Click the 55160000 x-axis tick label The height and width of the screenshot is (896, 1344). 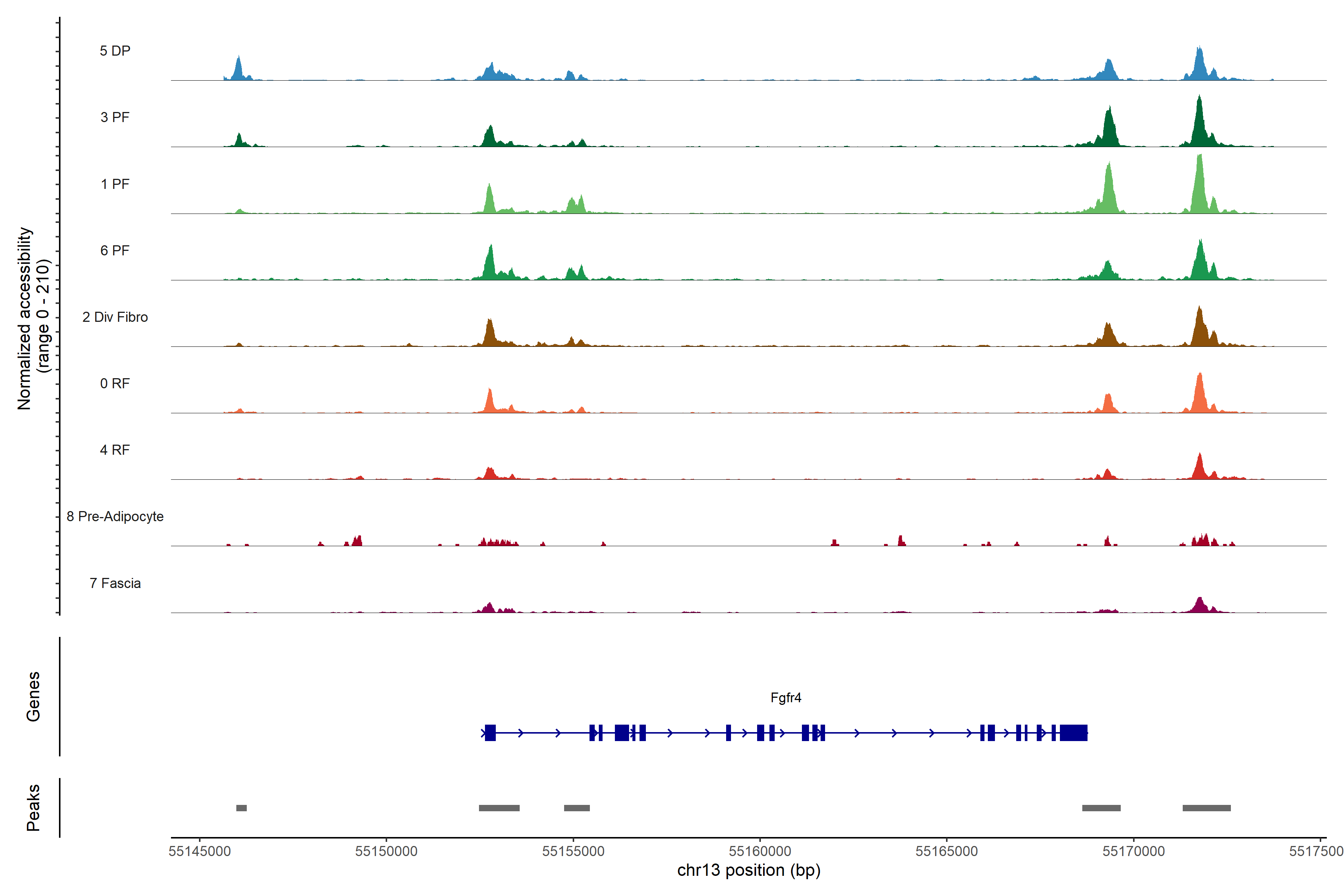tap(760, 852)
